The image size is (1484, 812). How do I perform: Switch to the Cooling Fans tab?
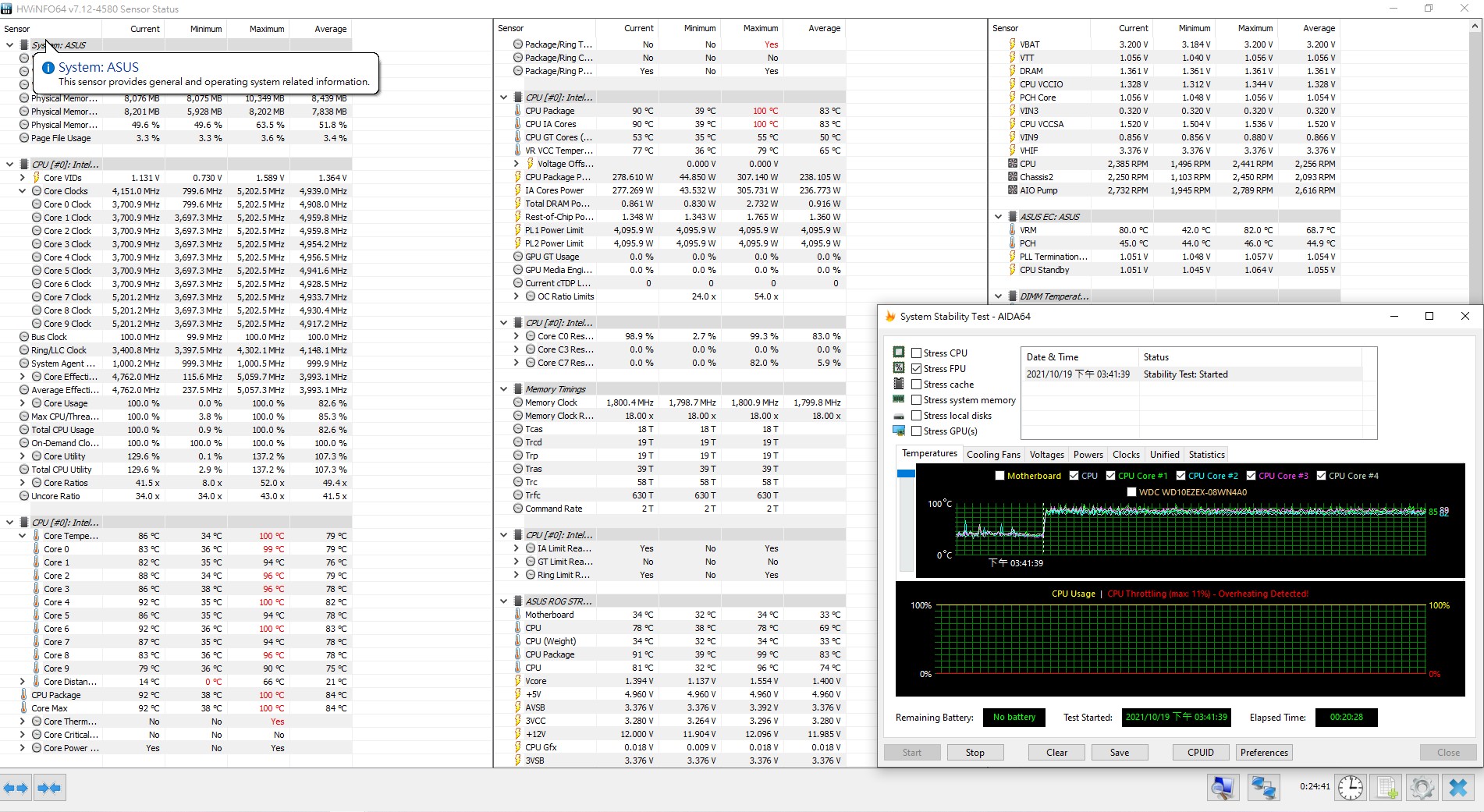(993, 455)
